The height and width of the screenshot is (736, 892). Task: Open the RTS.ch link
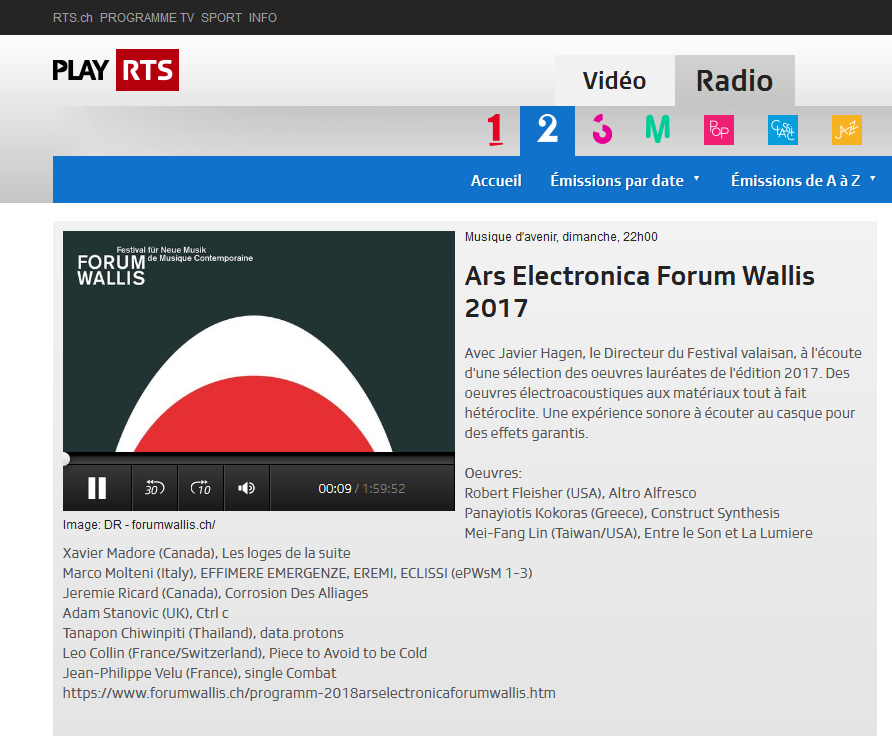point(73,18)
